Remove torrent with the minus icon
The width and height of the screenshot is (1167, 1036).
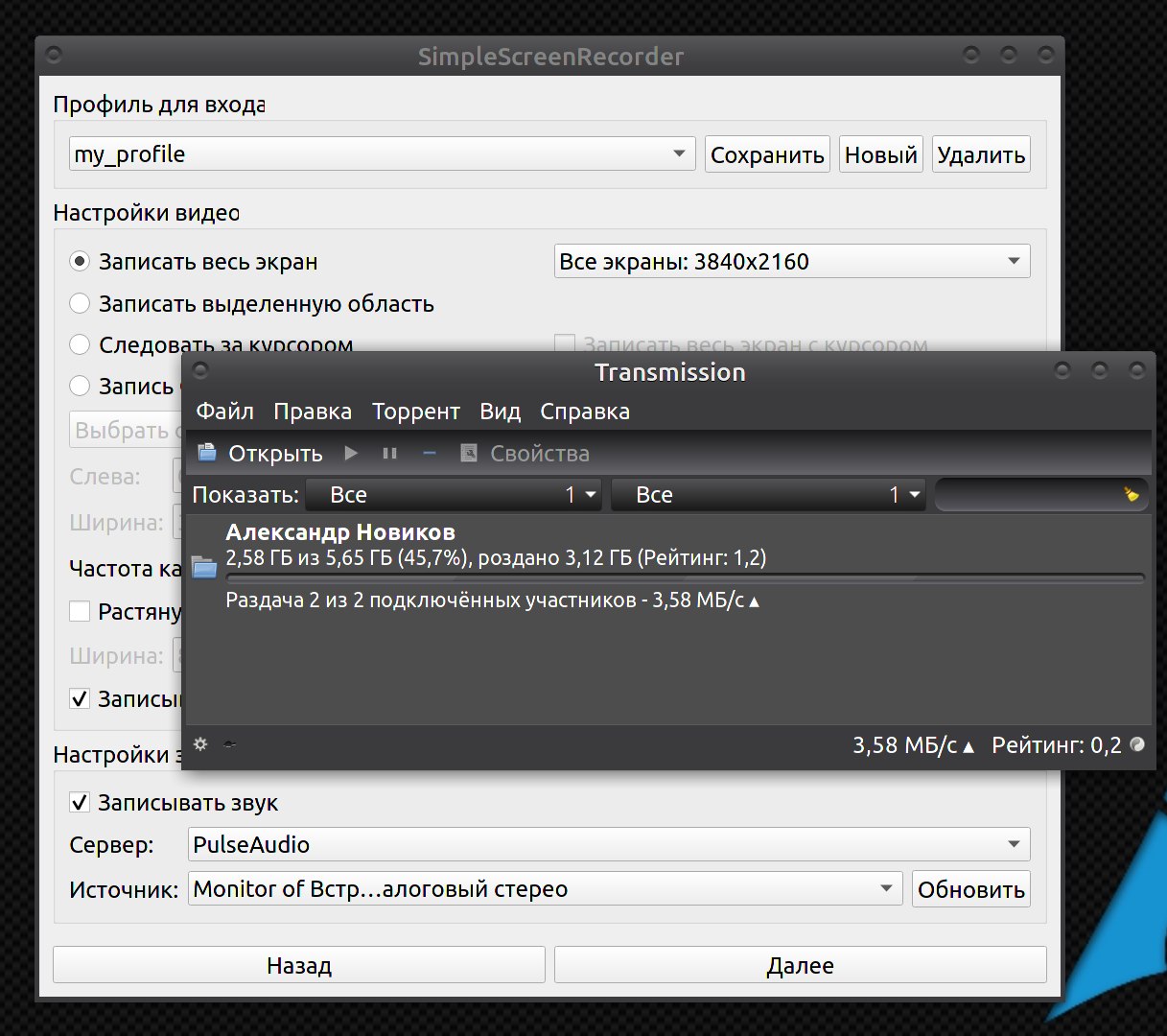pyautogui.click(x=430, y=453)
